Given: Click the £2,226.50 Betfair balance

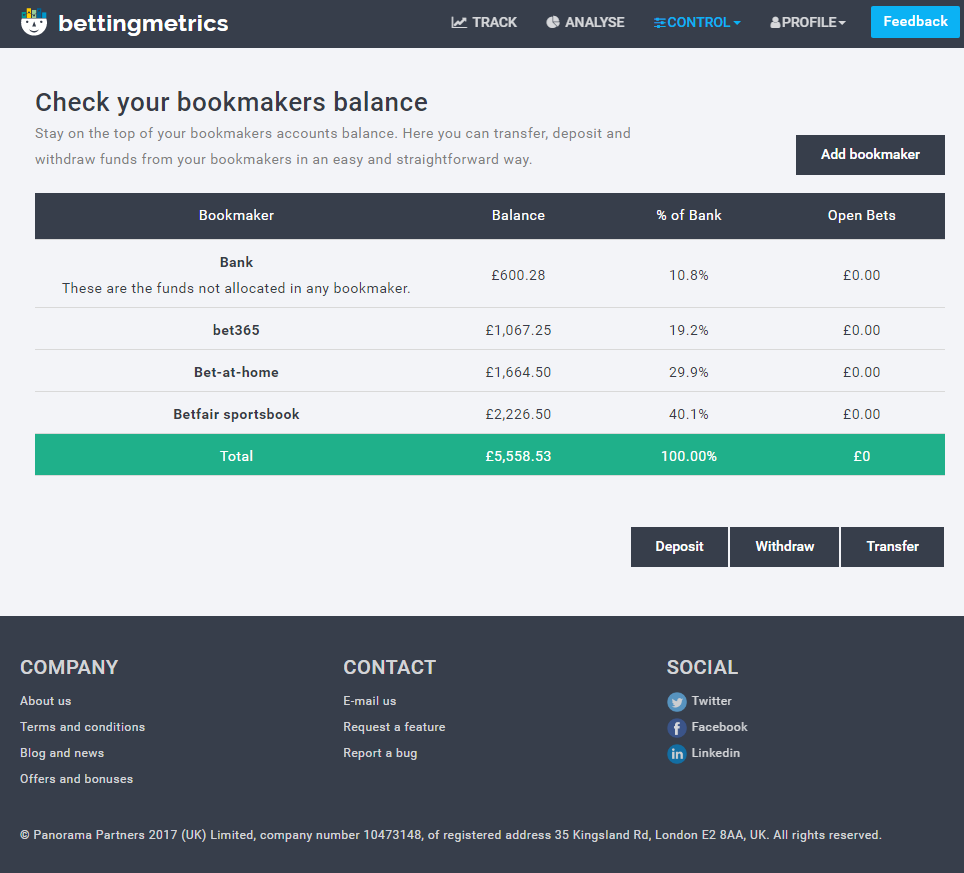Looking at the screenshot, I should 518,414.
